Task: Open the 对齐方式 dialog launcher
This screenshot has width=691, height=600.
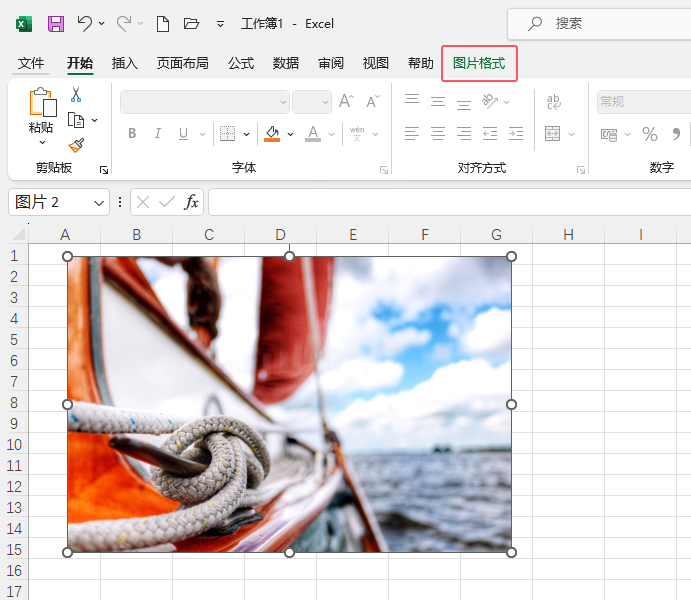Action: (x=581, y=170)
